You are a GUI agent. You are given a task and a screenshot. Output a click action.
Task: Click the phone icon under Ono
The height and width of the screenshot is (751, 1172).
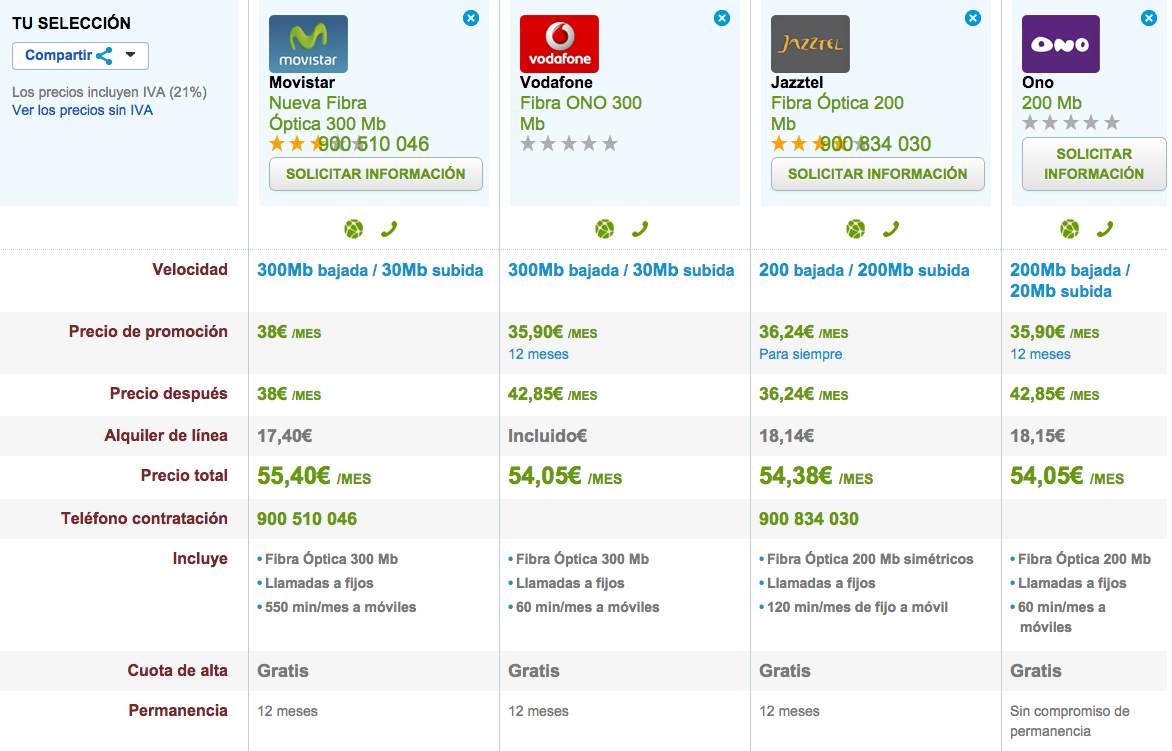(1105, 229)
